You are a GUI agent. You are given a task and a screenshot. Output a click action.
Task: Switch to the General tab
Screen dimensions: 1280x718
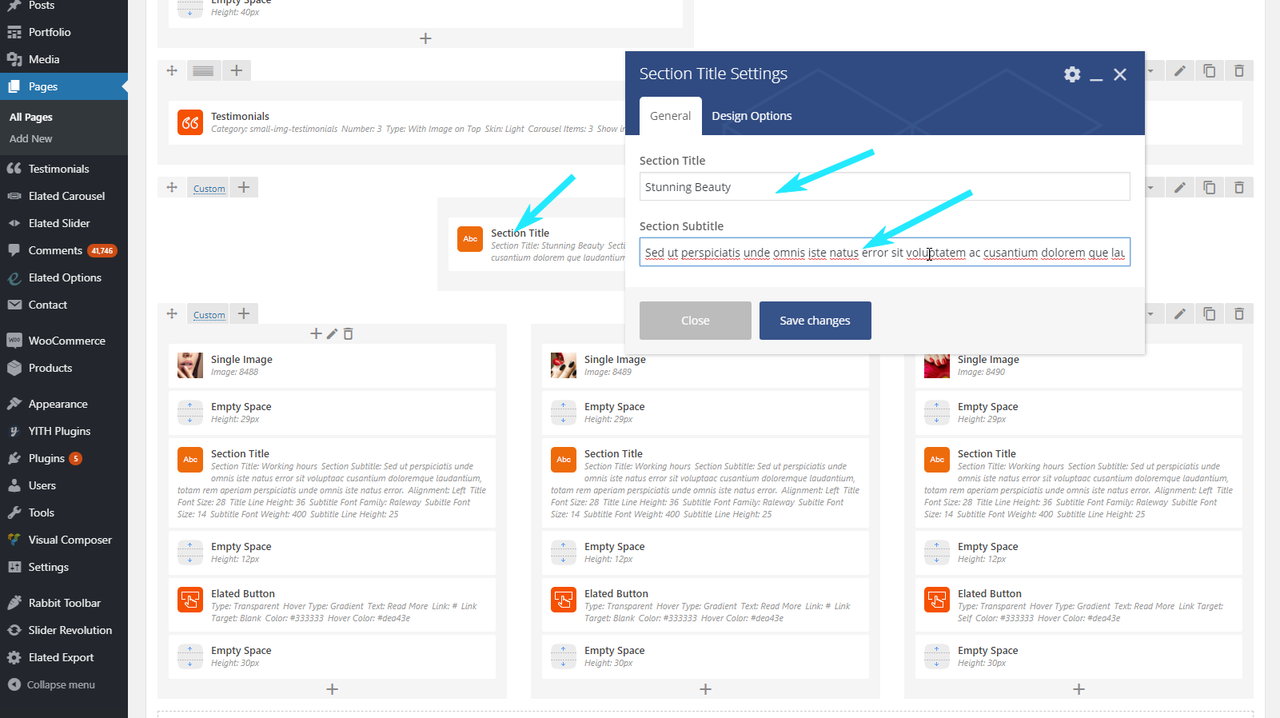click(670, 116)
